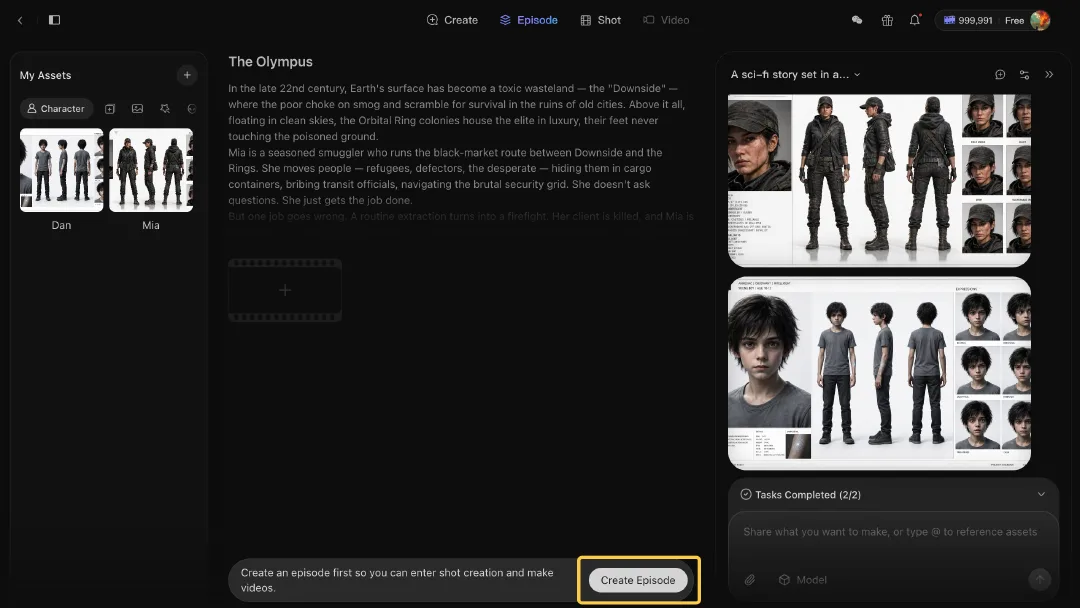Open the Mia character sheet image in chat
This screenshot has height=608, width=1080.
[x=880, y=180]
